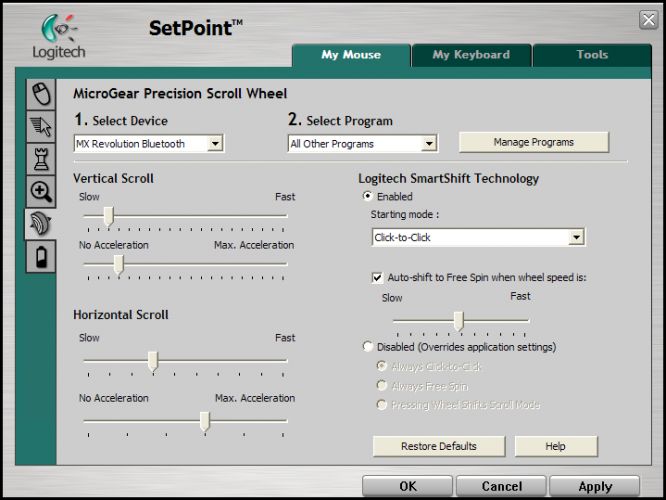Click the MicroGear Precision Scroll Wheel heading
Screen dimensions: 666x500
(180, 93)
